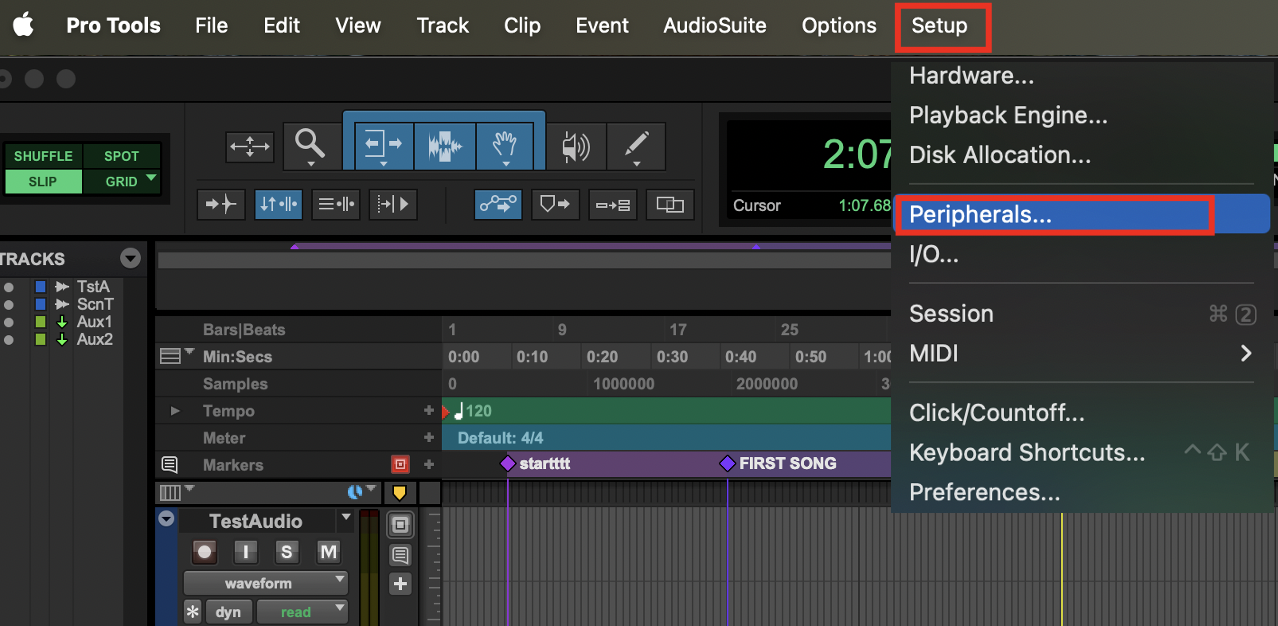Expand the Tempo ruler disclosure triangle
1278x626 pixels.
(x=176, y=411)
